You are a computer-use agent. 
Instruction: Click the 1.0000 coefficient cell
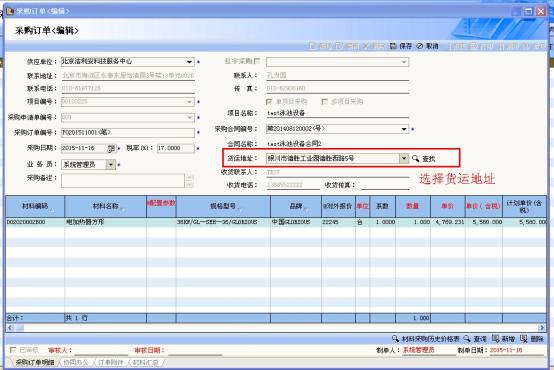383,222
